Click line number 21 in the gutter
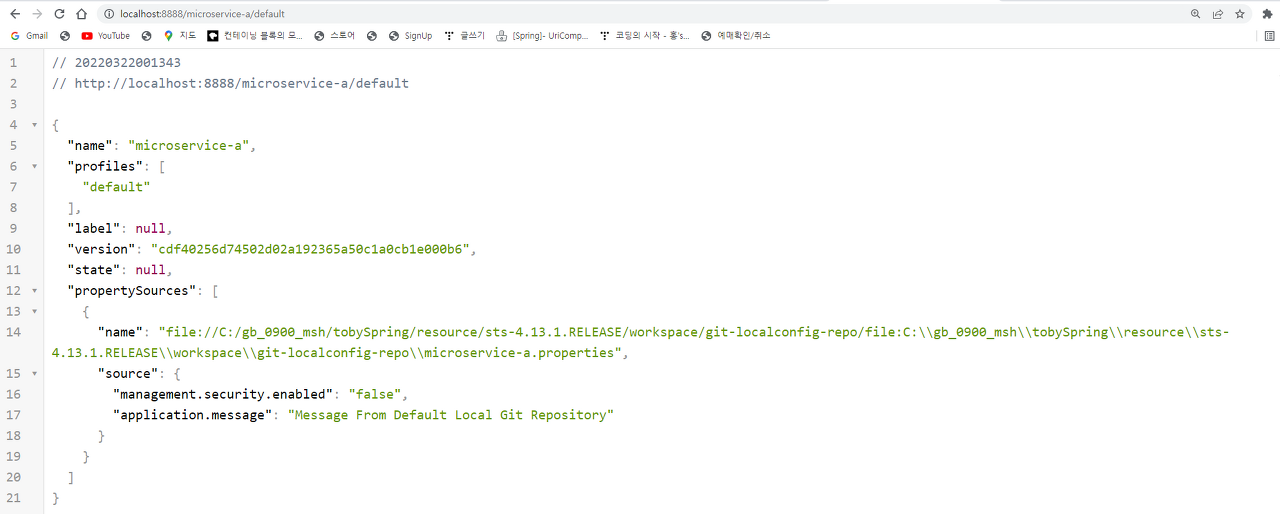 point(13,498)
